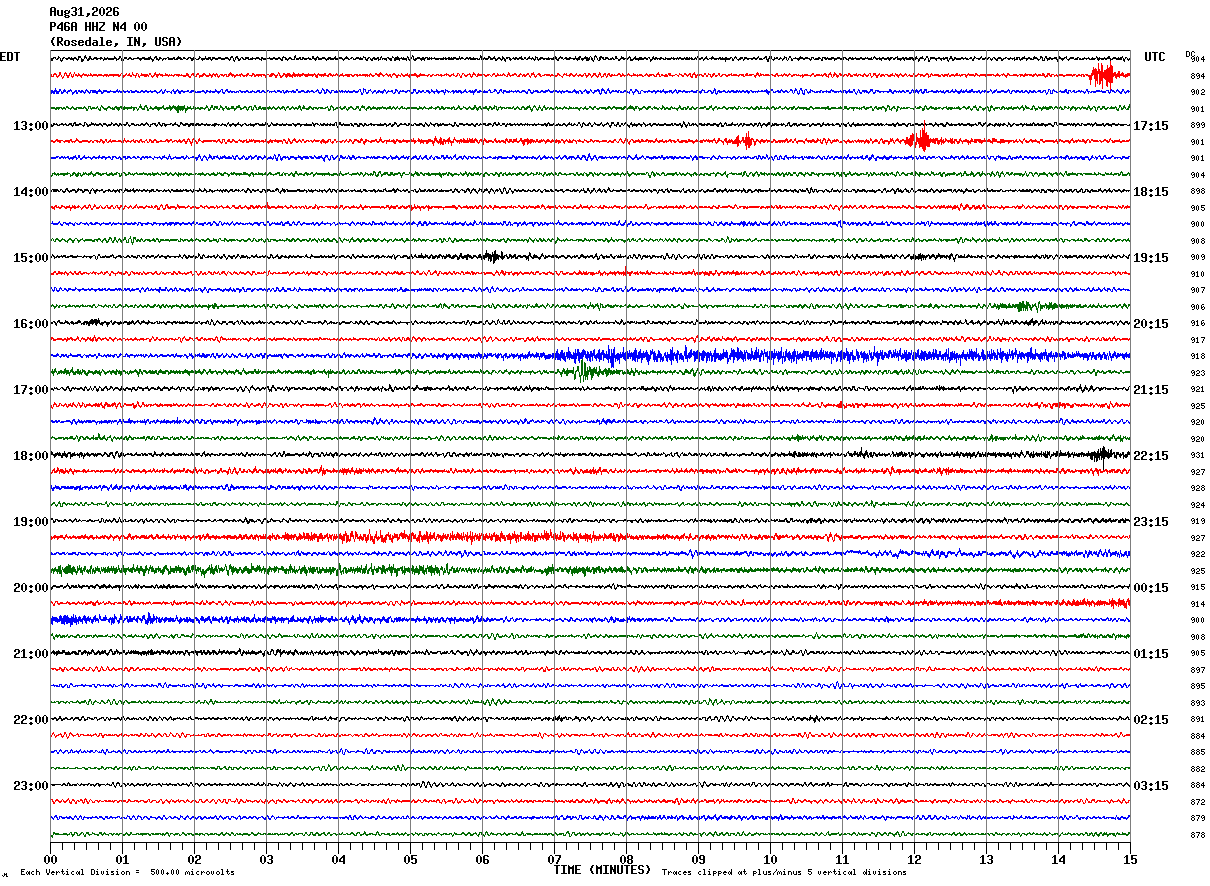1210x886 pixels.
Task: Click the black burst at the 18:00 row's end
Action: coord(1102,454)
